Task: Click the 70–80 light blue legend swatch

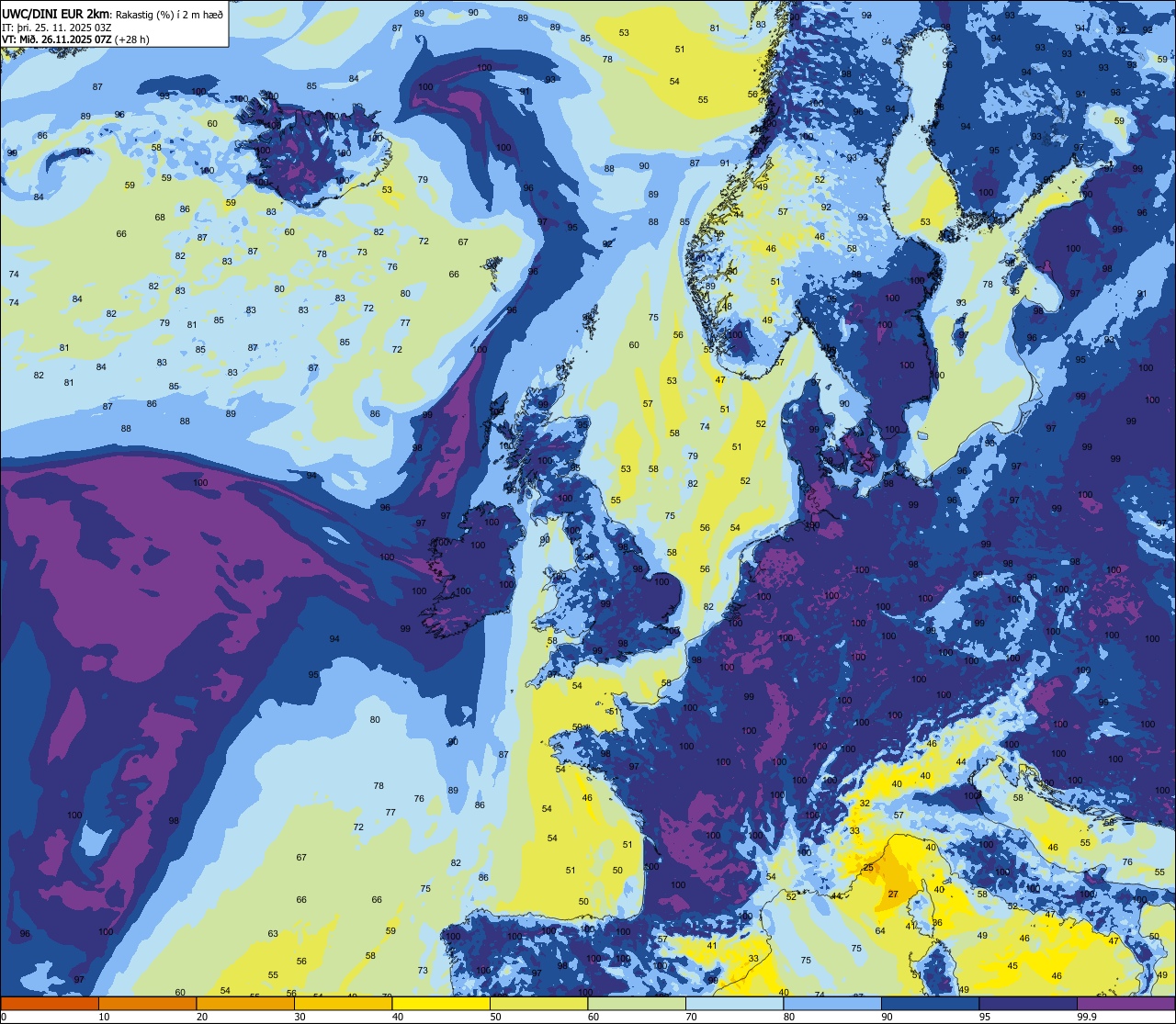Action: [x=734, y=1003]
